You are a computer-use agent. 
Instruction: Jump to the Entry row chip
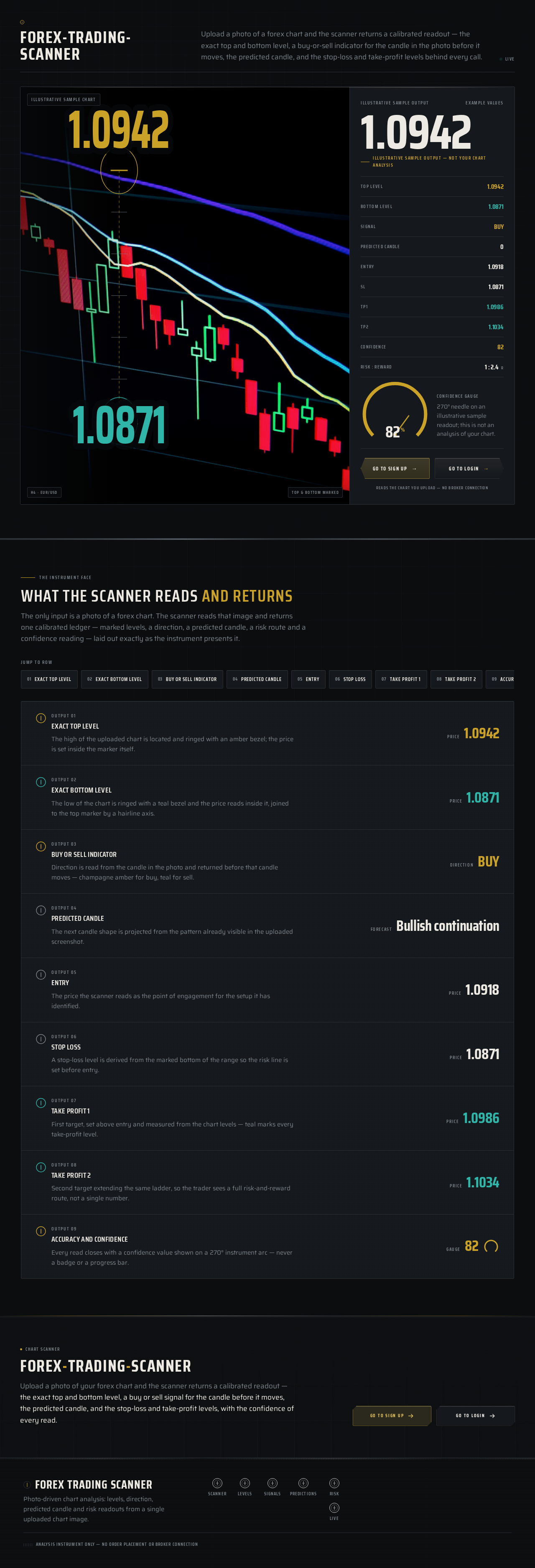click(x=308, y=679)
